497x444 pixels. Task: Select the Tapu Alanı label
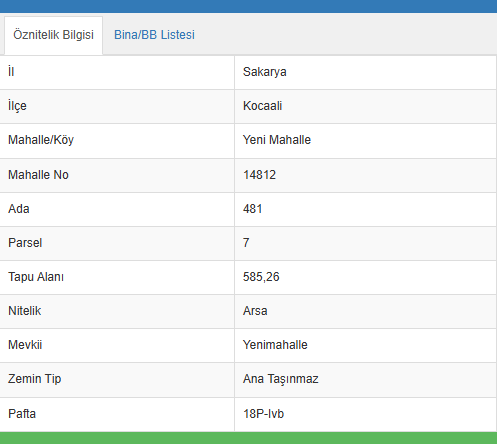tap(36, 277)
